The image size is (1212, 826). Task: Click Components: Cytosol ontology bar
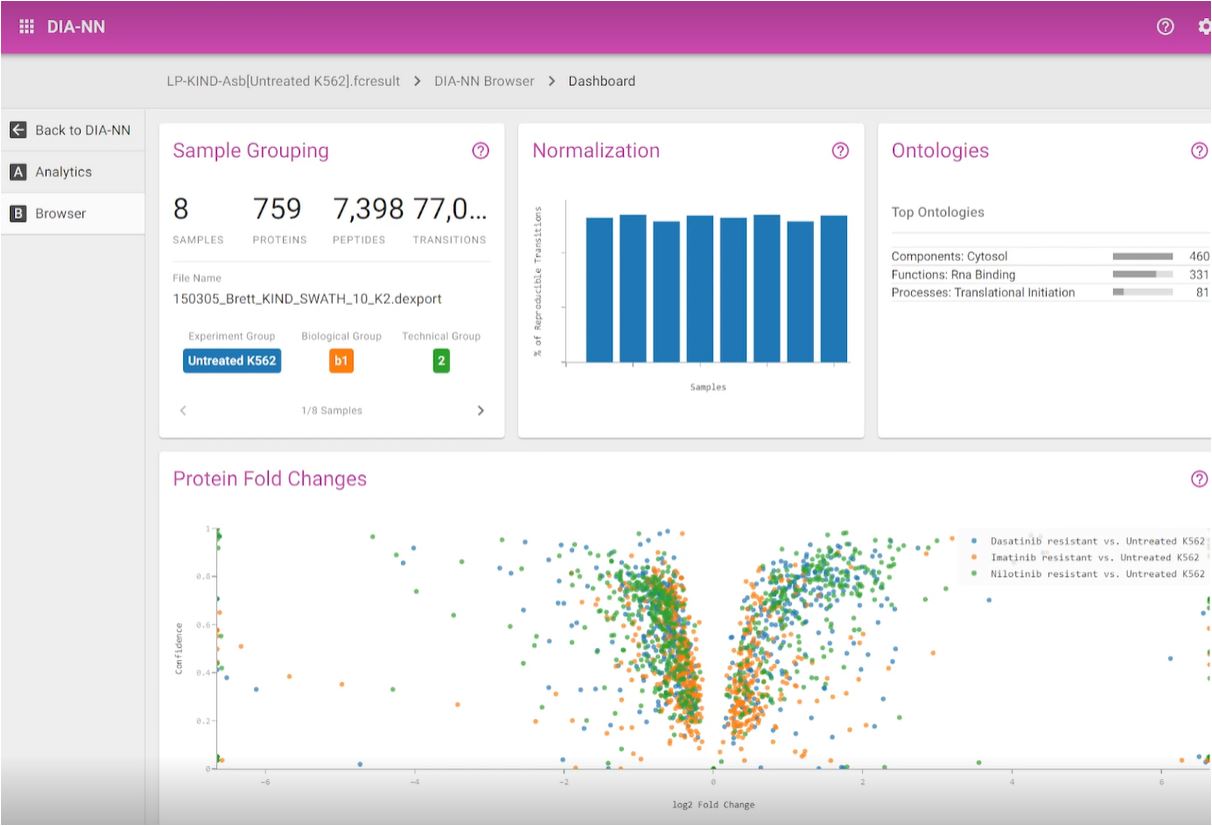coord(1142,257)
